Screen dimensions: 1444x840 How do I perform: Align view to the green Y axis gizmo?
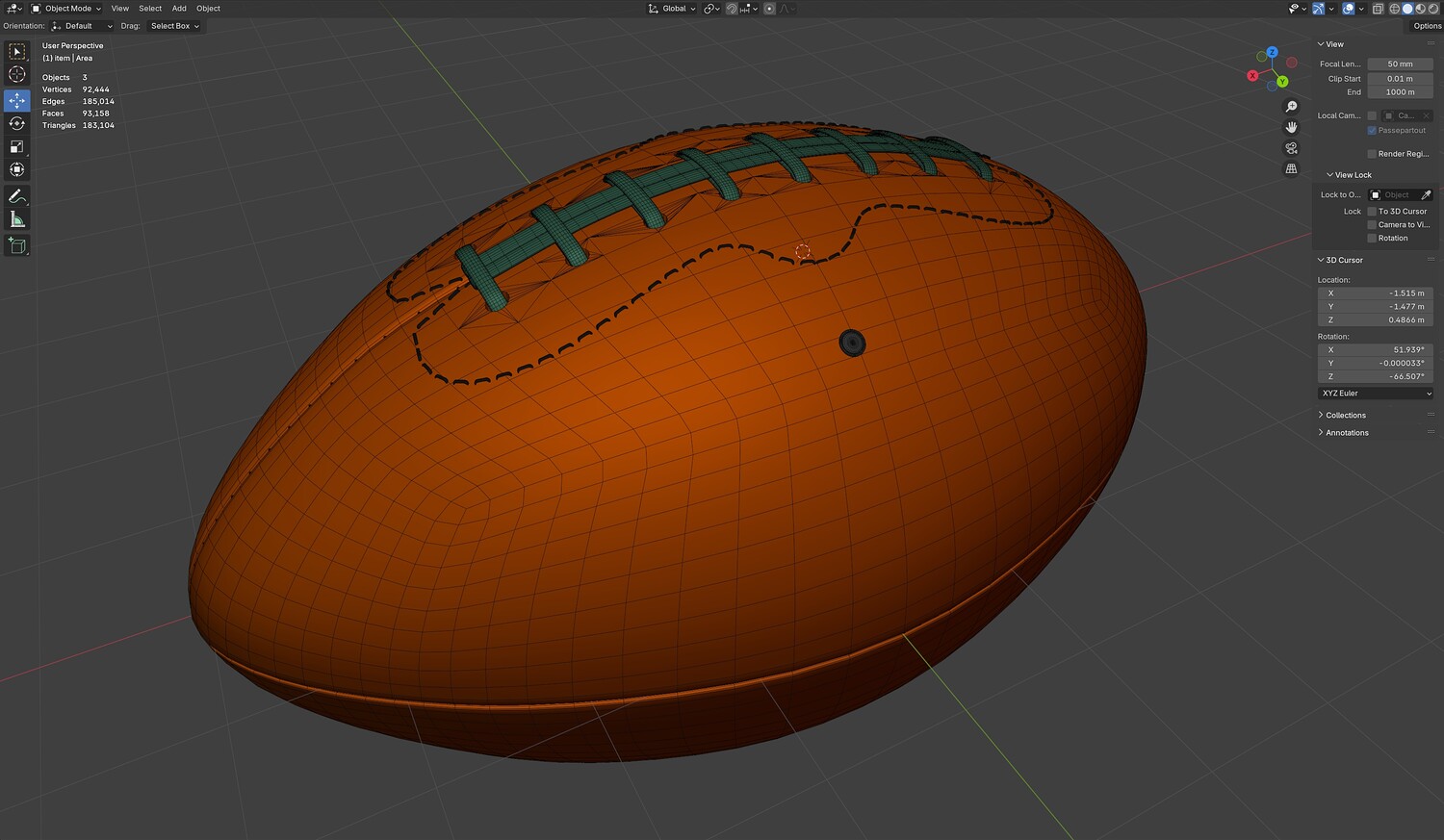(1282, 82)
